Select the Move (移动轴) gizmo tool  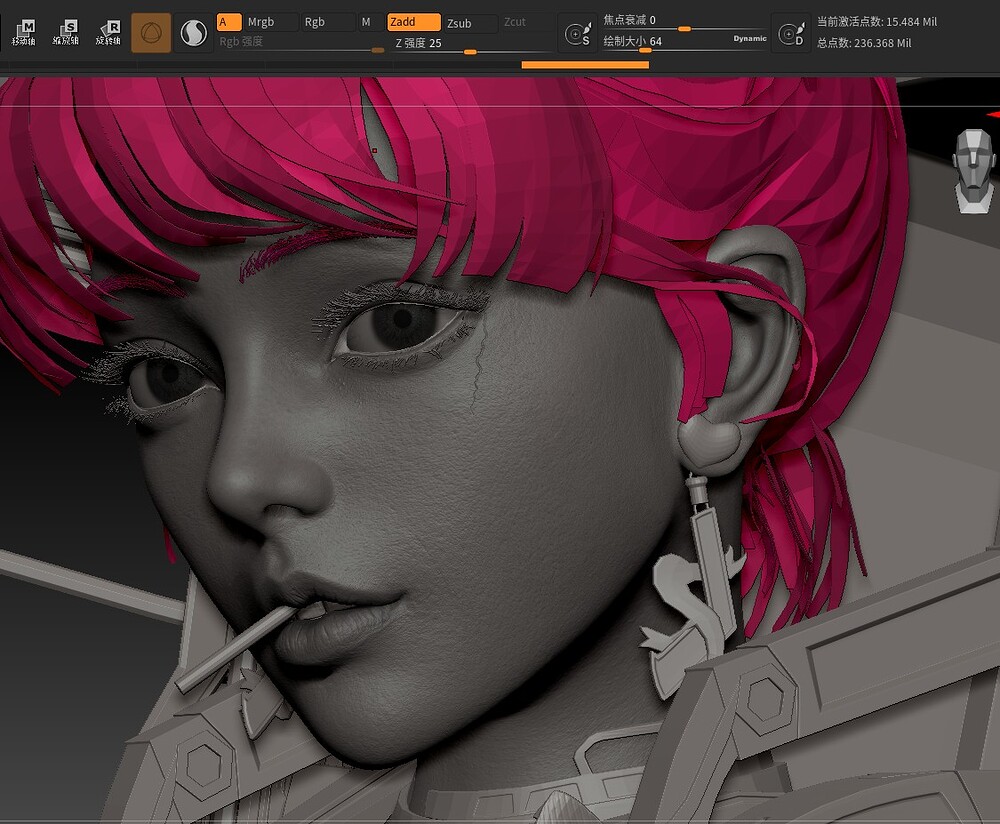tap(24, 33)
